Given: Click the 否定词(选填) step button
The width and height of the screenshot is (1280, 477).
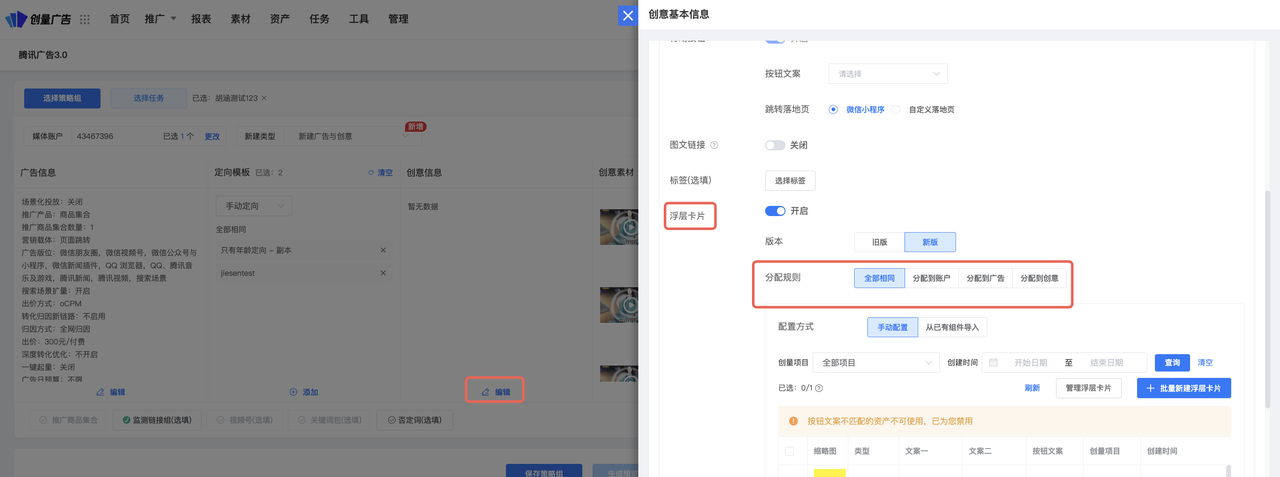Looking at the screenshot, I should [x=415, y=420].
